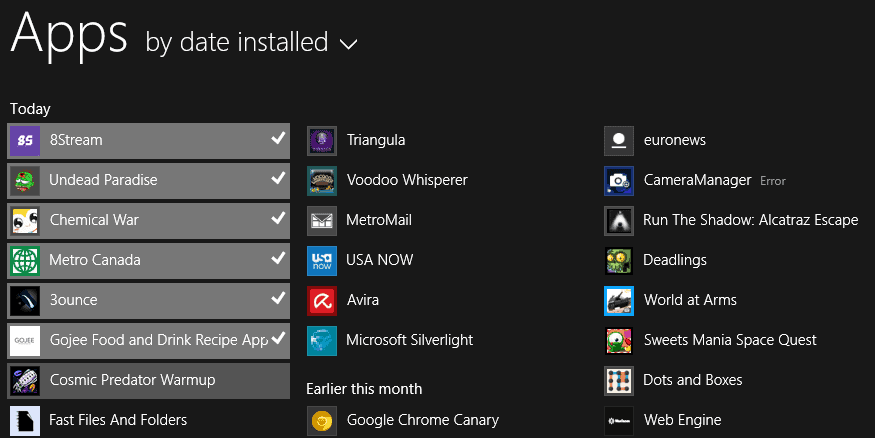
Task: Open Microsoft Silverlight from its label
Action: (410, 340)
